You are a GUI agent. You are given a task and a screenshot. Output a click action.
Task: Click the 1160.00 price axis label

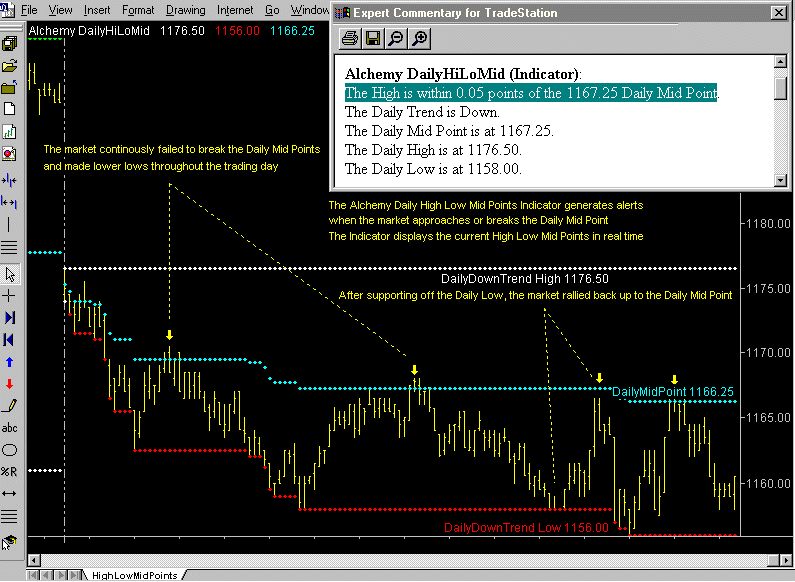coord(769,483)
